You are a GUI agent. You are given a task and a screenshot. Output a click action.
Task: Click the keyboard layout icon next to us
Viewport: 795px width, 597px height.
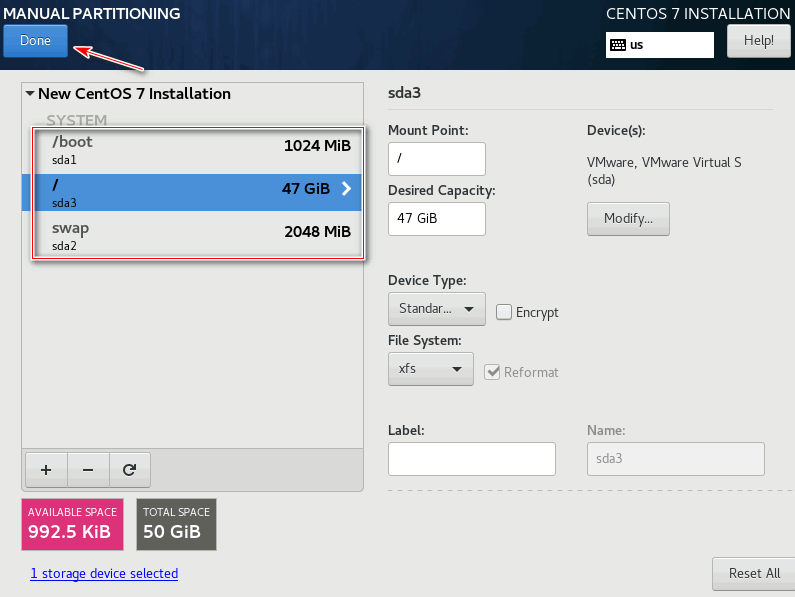[x=618, y=45]
